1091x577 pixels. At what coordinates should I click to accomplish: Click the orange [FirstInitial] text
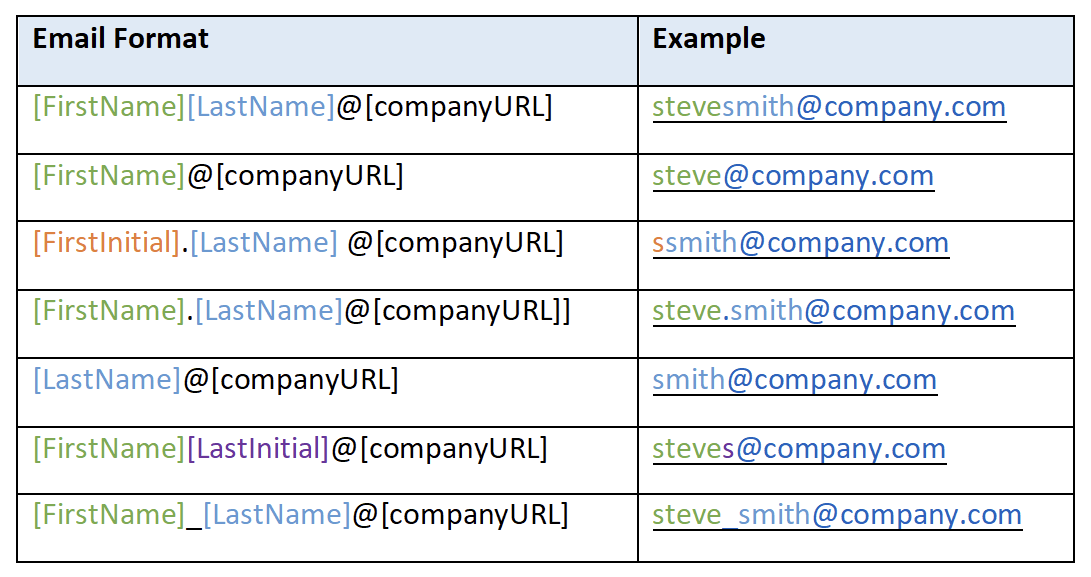point(107,243)
